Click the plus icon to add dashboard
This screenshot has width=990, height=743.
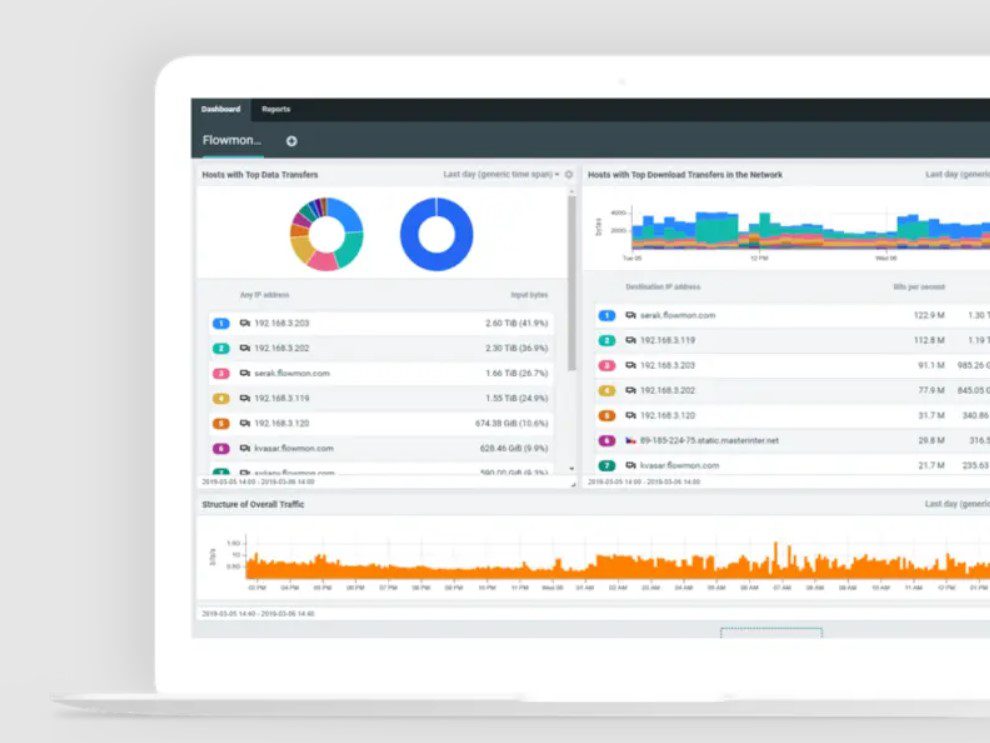[291, 141]
